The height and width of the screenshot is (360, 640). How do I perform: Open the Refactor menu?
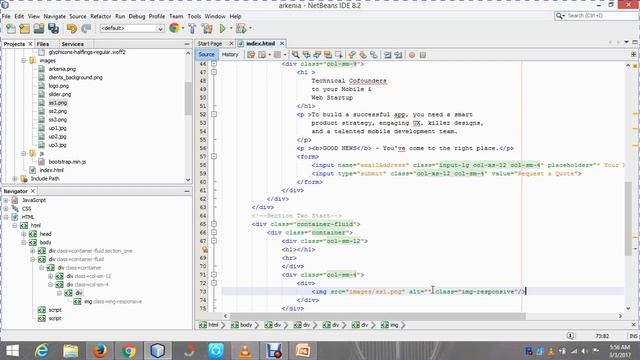100,16
